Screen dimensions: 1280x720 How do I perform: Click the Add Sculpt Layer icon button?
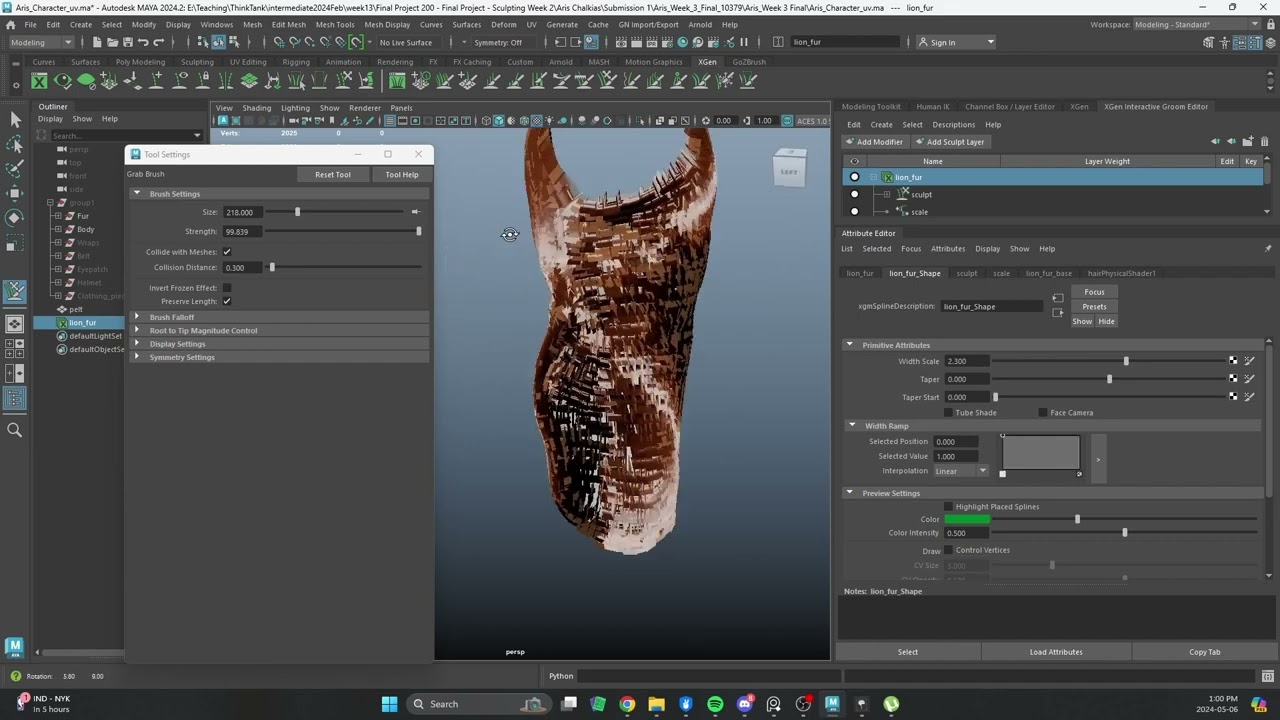[950, 142]
